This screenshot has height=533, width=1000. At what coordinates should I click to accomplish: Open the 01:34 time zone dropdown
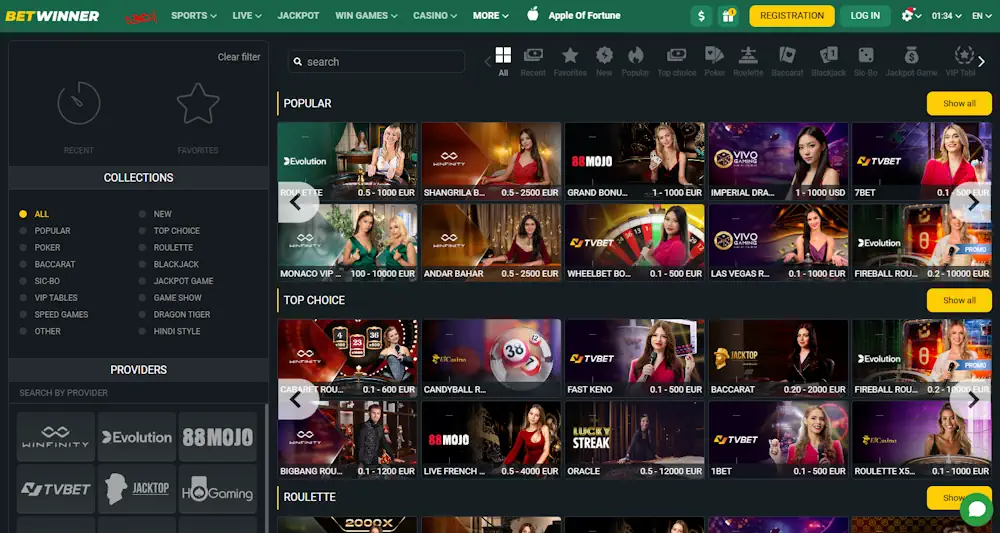coord(946,16)
